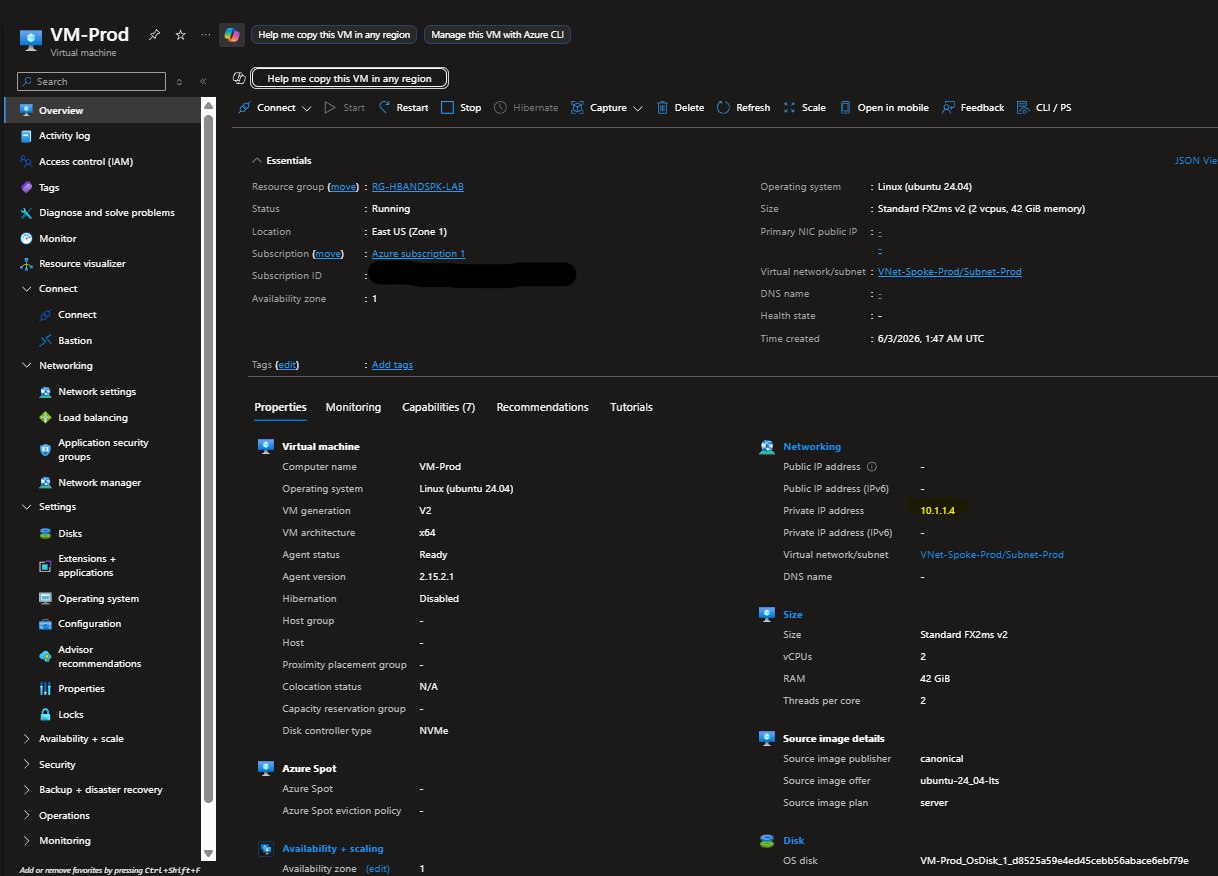This screenshot has width=1218, height=876.
Task: Click Stop in the command bar
Action: [x=461, y=108]
